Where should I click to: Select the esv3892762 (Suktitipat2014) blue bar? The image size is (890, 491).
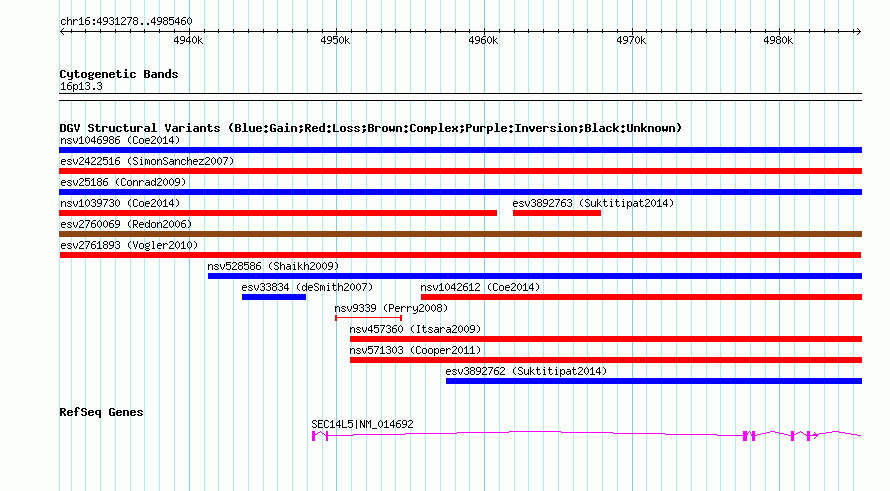(654, 381)
